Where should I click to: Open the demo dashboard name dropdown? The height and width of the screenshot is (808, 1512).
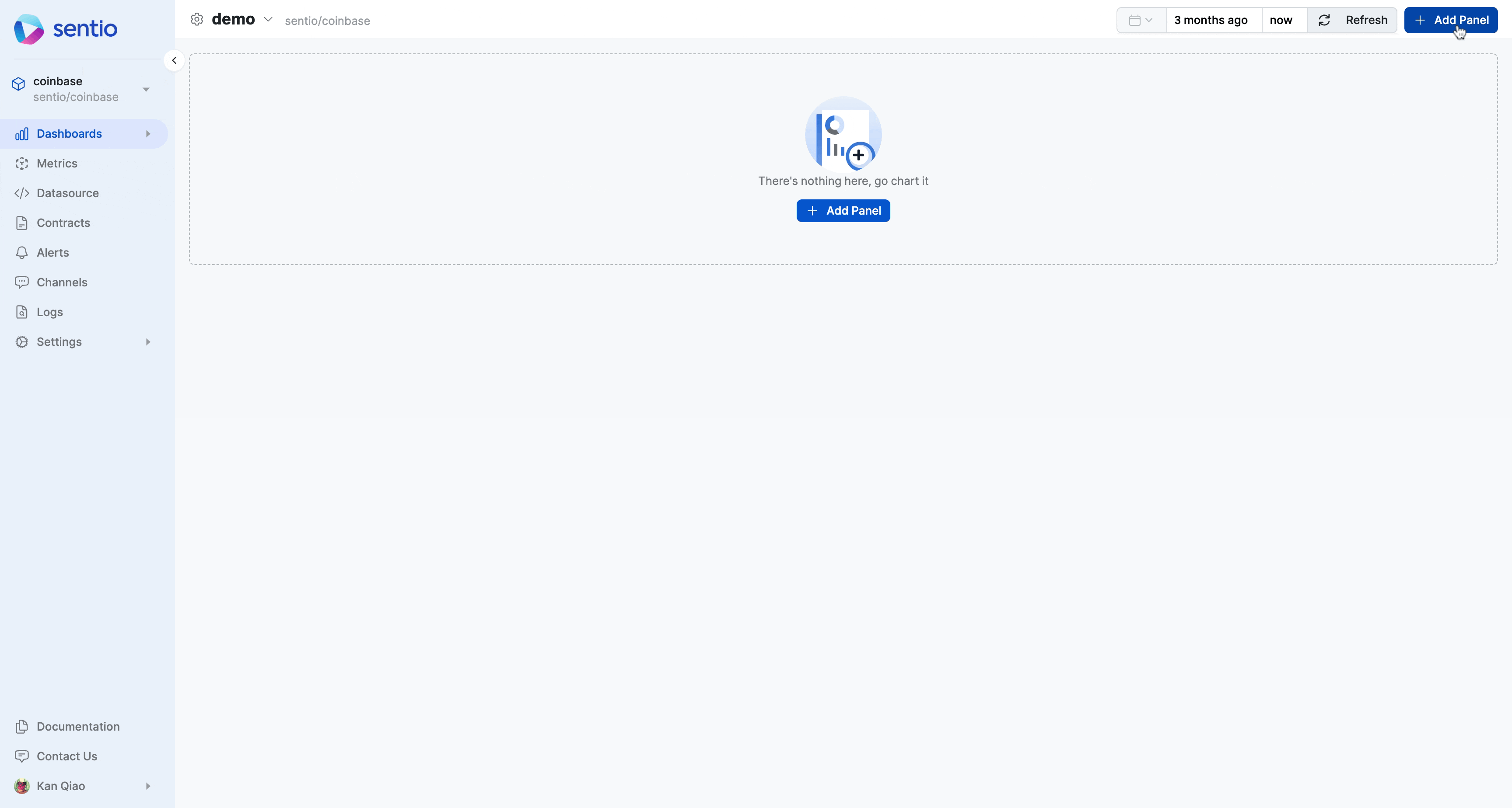point(268,19)
